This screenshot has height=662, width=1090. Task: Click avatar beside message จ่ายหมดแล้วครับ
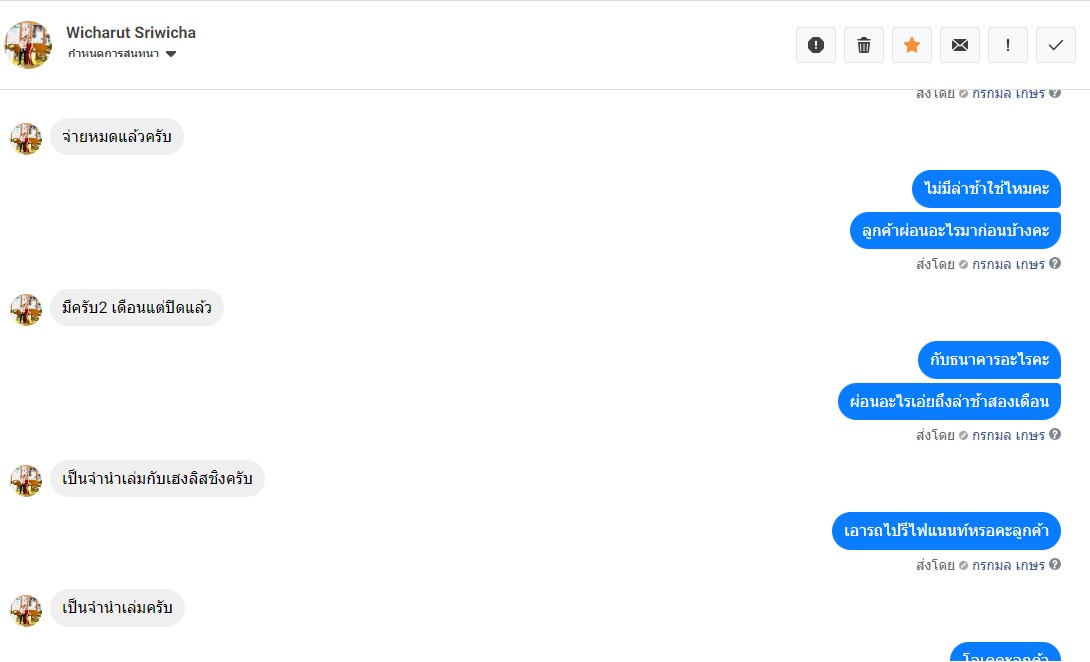click(26, 138)
